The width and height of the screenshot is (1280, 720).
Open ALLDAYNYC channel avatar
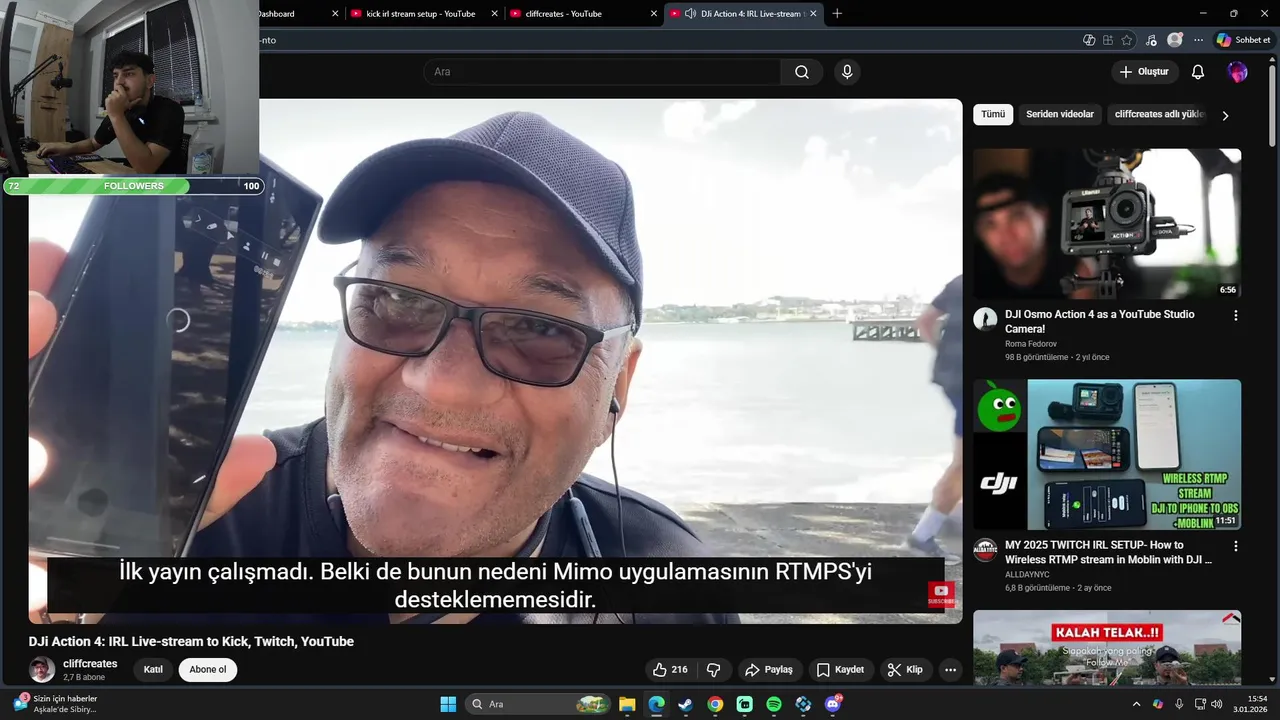click(985, 550)
